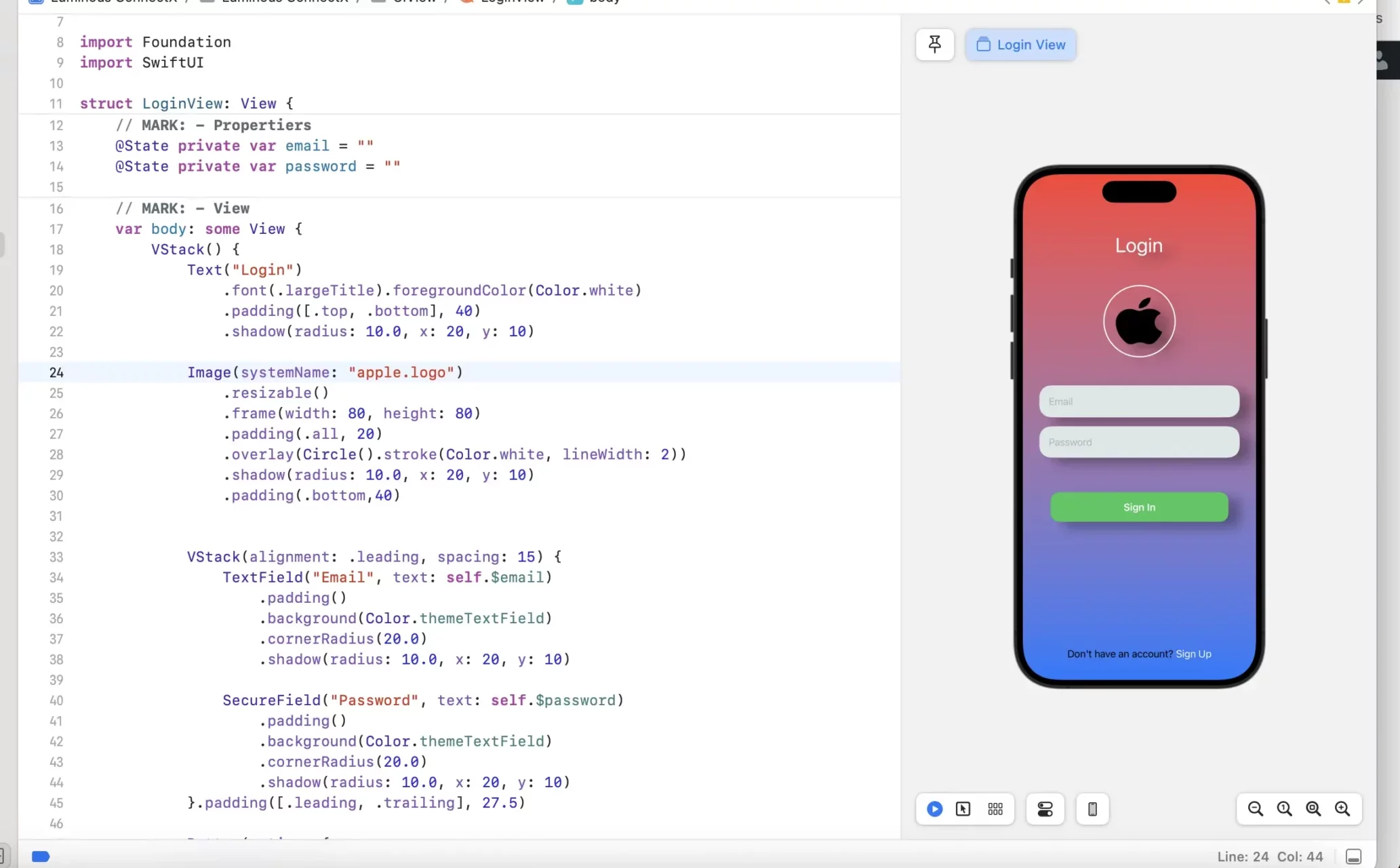This screenshot has width=1400, height=868.
Task: Click the SecureField("Password" code line
Action: (x=423, y=700)
